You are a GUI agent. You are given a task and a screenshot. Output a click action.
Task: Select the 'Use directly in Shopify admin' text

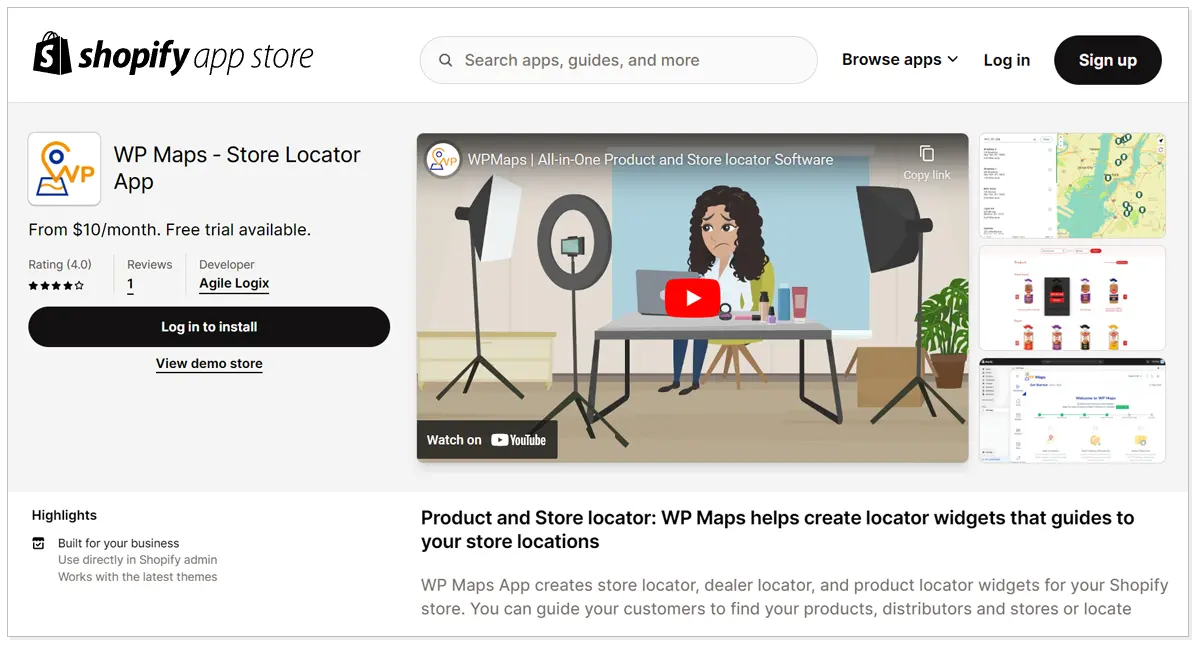pos(137,560)
